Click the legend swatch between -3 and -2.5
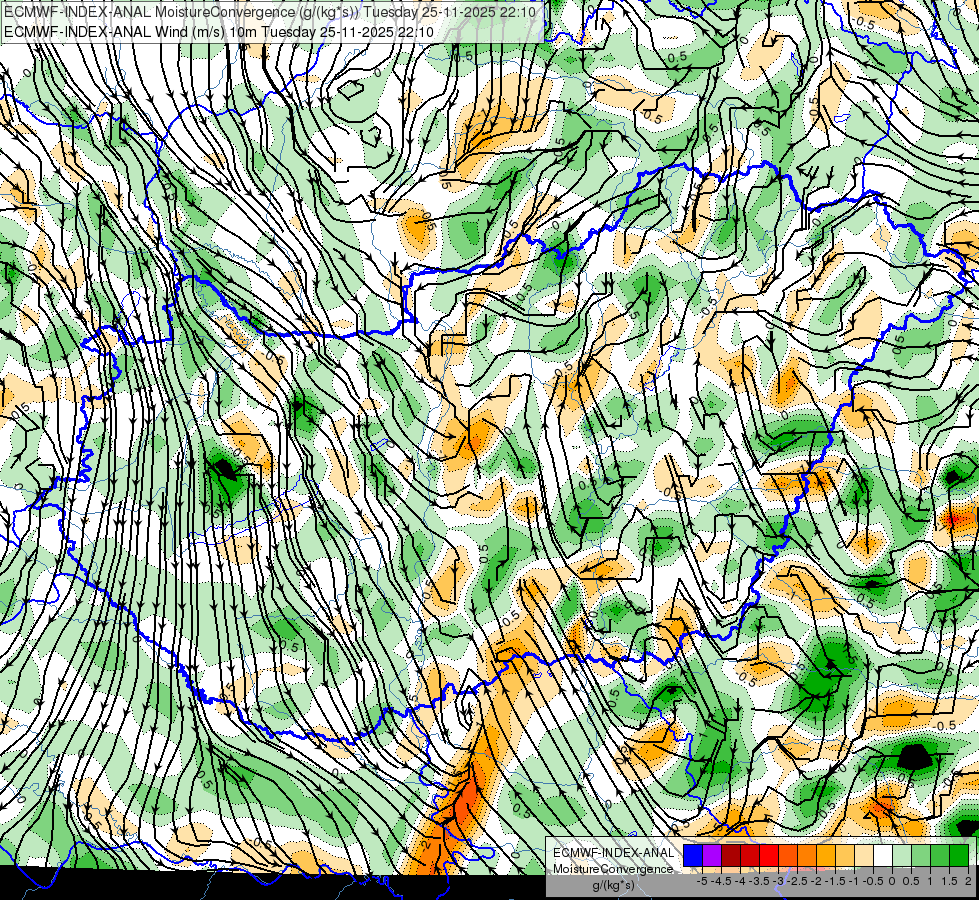The image size is (979, 900). click(788, 855)
